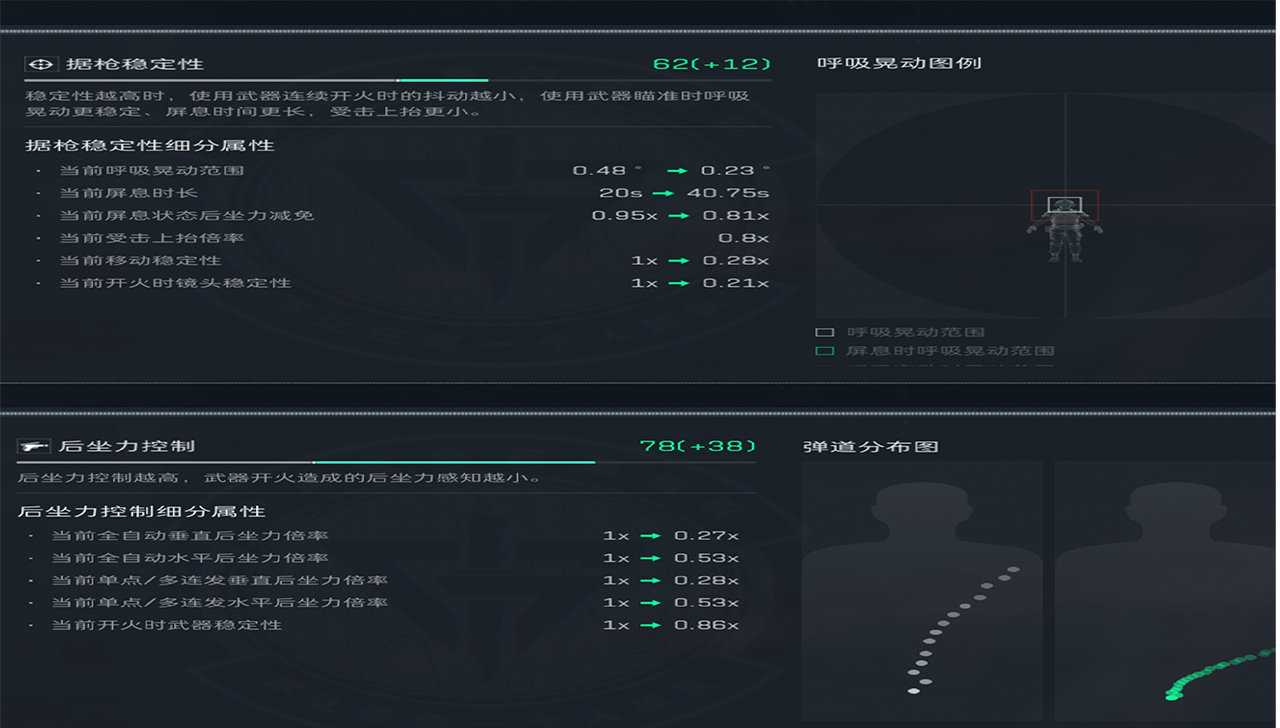Click green arrow in 当前开火时武器稳定性 row
1280x728 pixels.
pos(651,625)
